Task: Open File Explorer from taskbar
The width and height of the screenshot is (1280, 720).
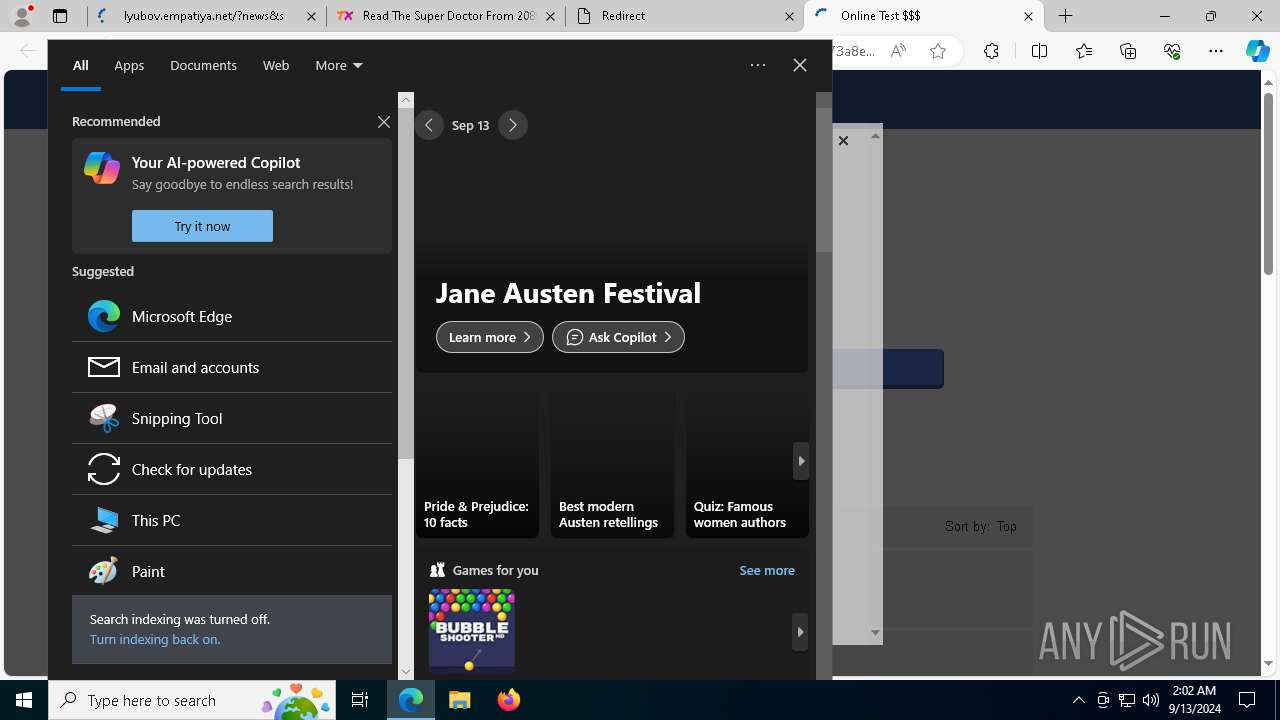Action: [x=460, y=700]
